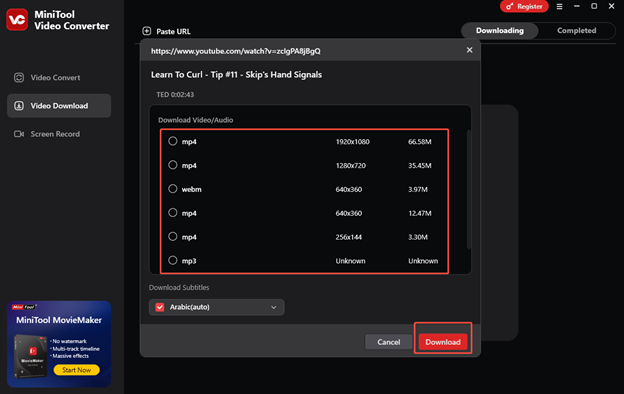The width and height of the screenshot is (624, 394).
Task: Click the 256x144 resolution text
Action: point(349,237)
